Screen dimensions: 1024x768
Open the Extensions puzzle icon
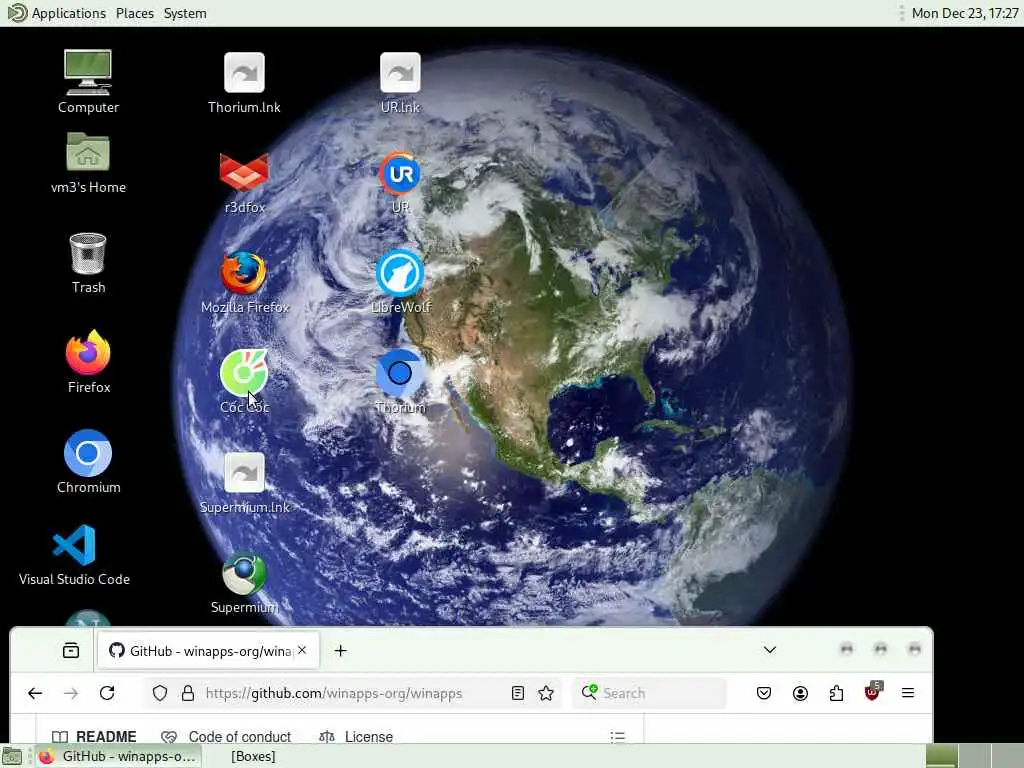click(x=837, y=694)
